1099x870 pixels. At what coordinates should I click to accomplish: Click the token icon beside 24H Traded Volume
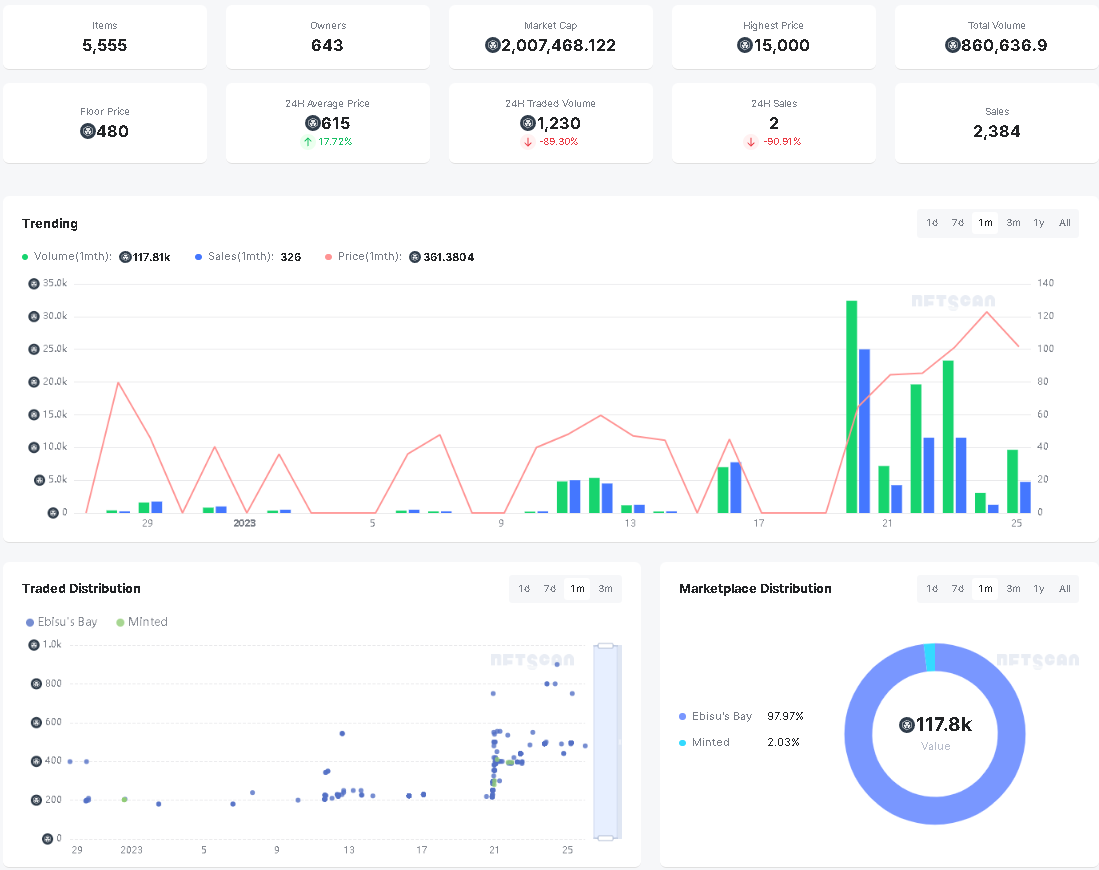[x=528, y=123]
